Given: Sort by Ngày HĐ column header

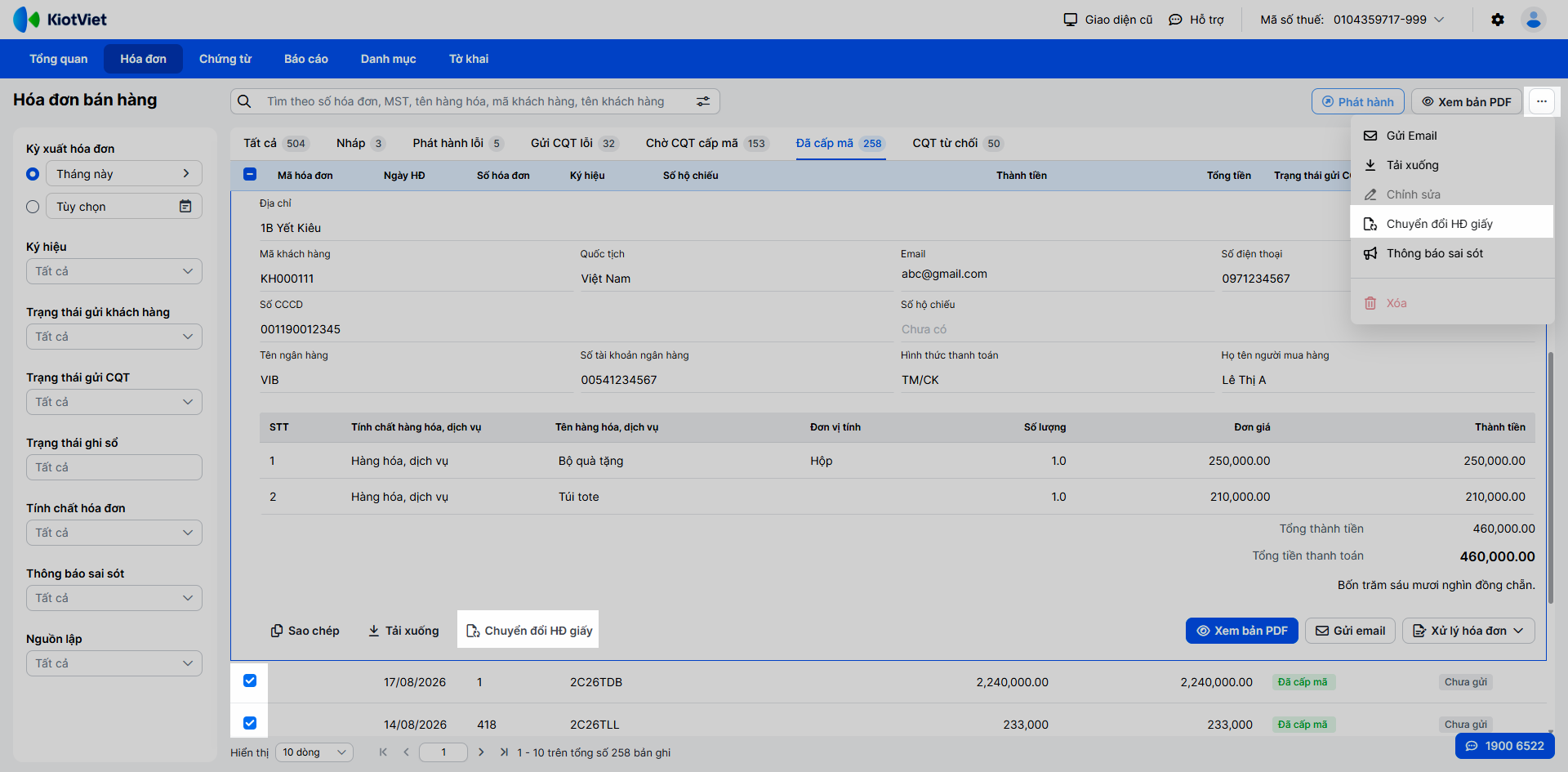Looking at the screenshot, I should (404, 176).
